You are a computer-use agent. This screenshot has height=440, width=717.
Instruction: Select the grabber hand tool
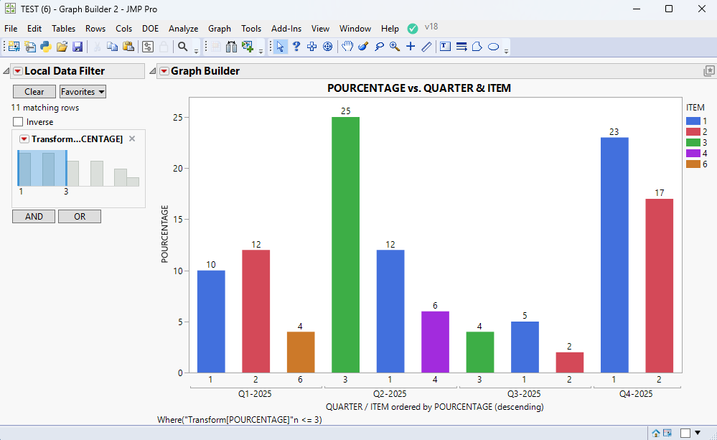coord(348,47)
